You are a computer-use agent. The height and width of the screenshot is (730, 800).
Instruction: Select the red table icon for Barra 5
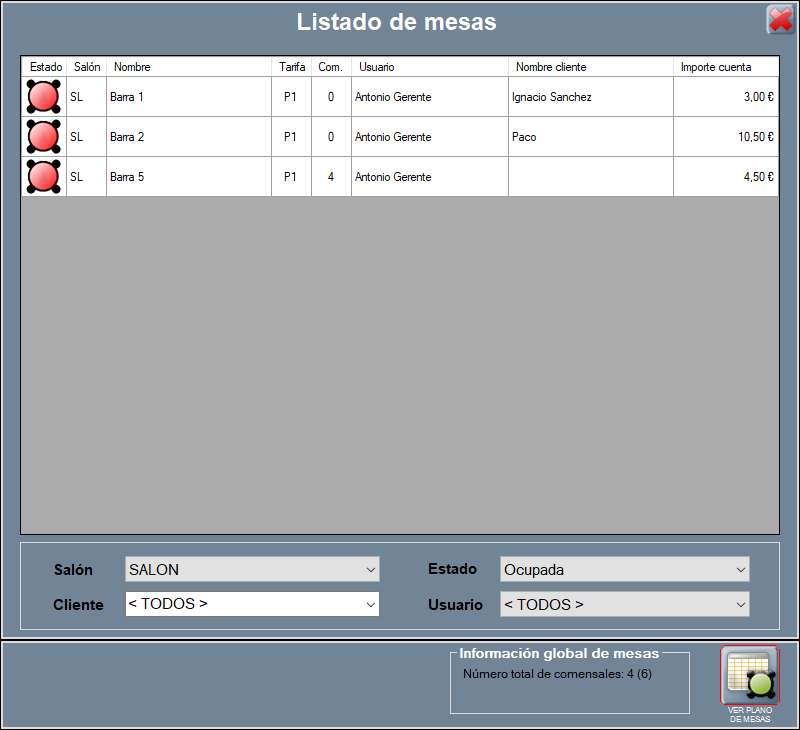click(x=43, y=177)
